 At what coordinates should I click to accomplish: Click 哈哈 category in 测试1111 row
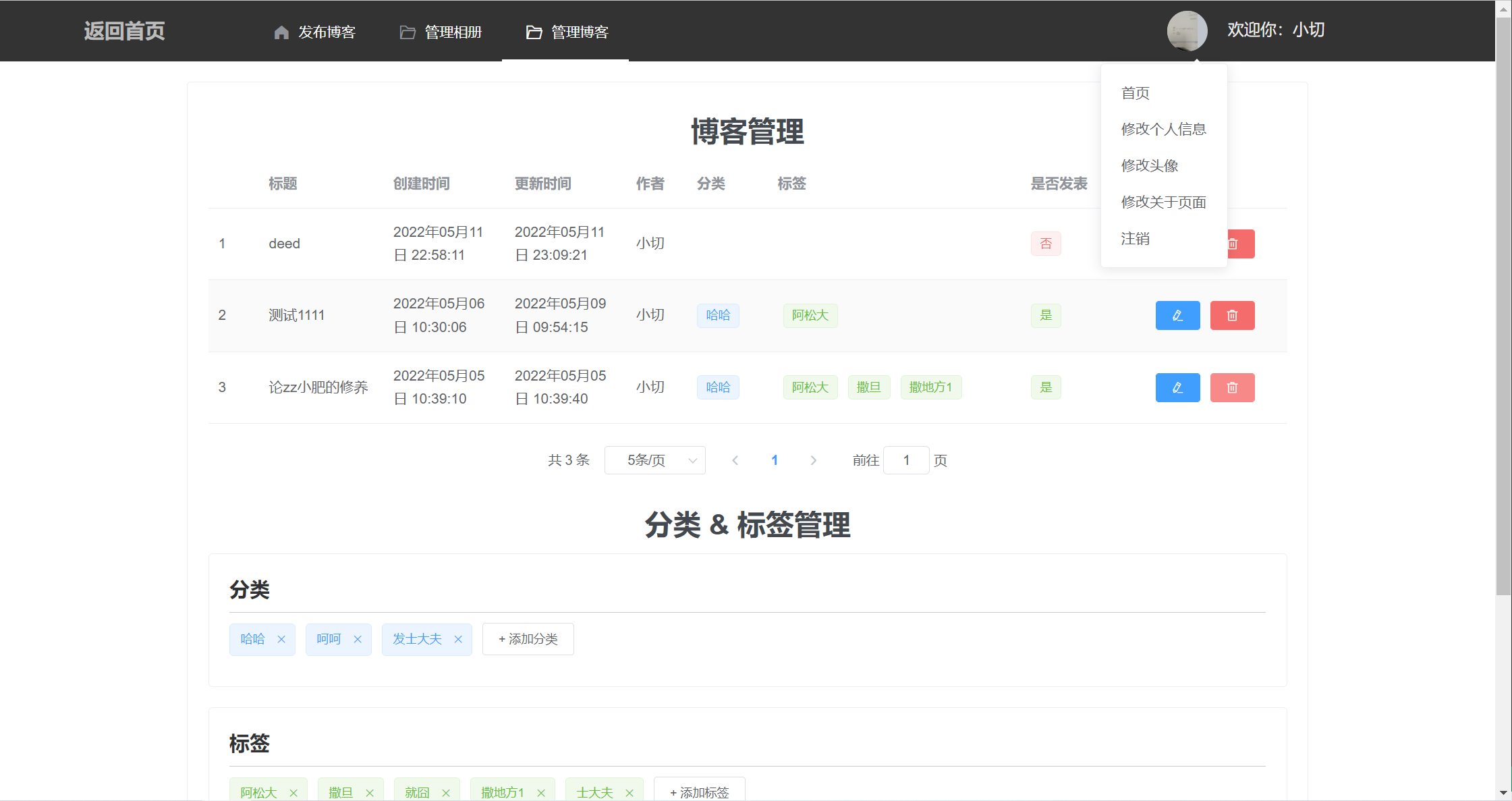[718, 315]
